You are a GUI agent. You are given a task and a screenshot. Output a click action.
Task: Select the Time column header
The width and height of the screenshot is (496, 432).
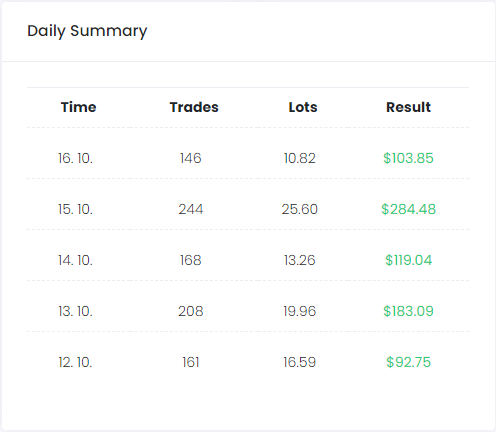pyautogui.click(x=78, y=107)
